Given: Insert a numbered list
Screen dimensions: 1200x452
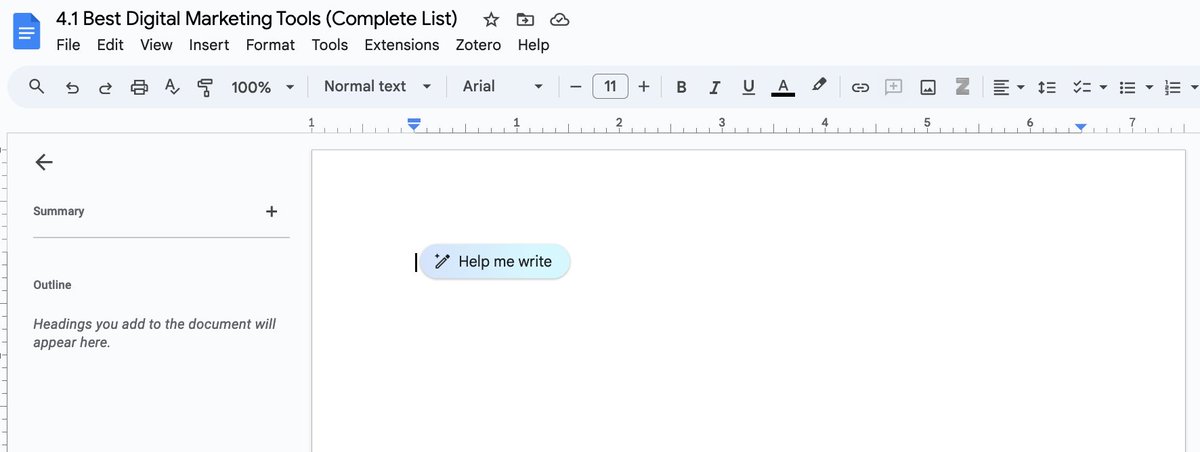Looking at the screenshot, I should pyautogui.click(x=1175, y=87).
